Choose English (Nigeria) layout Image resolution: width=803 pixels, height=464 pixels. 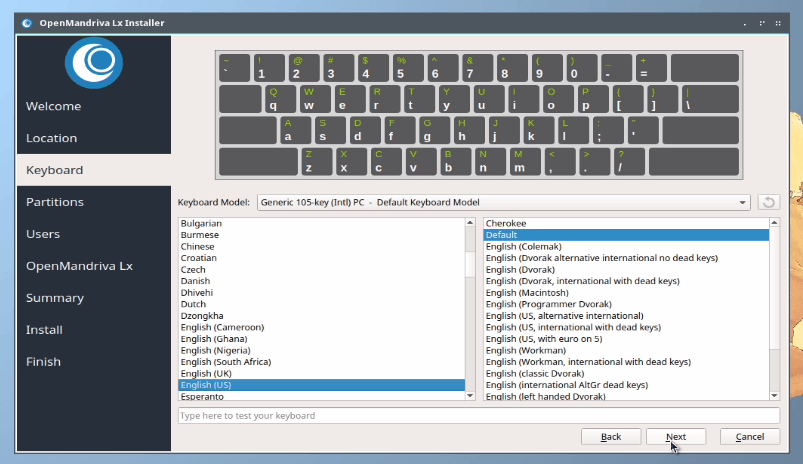[322, 350]
